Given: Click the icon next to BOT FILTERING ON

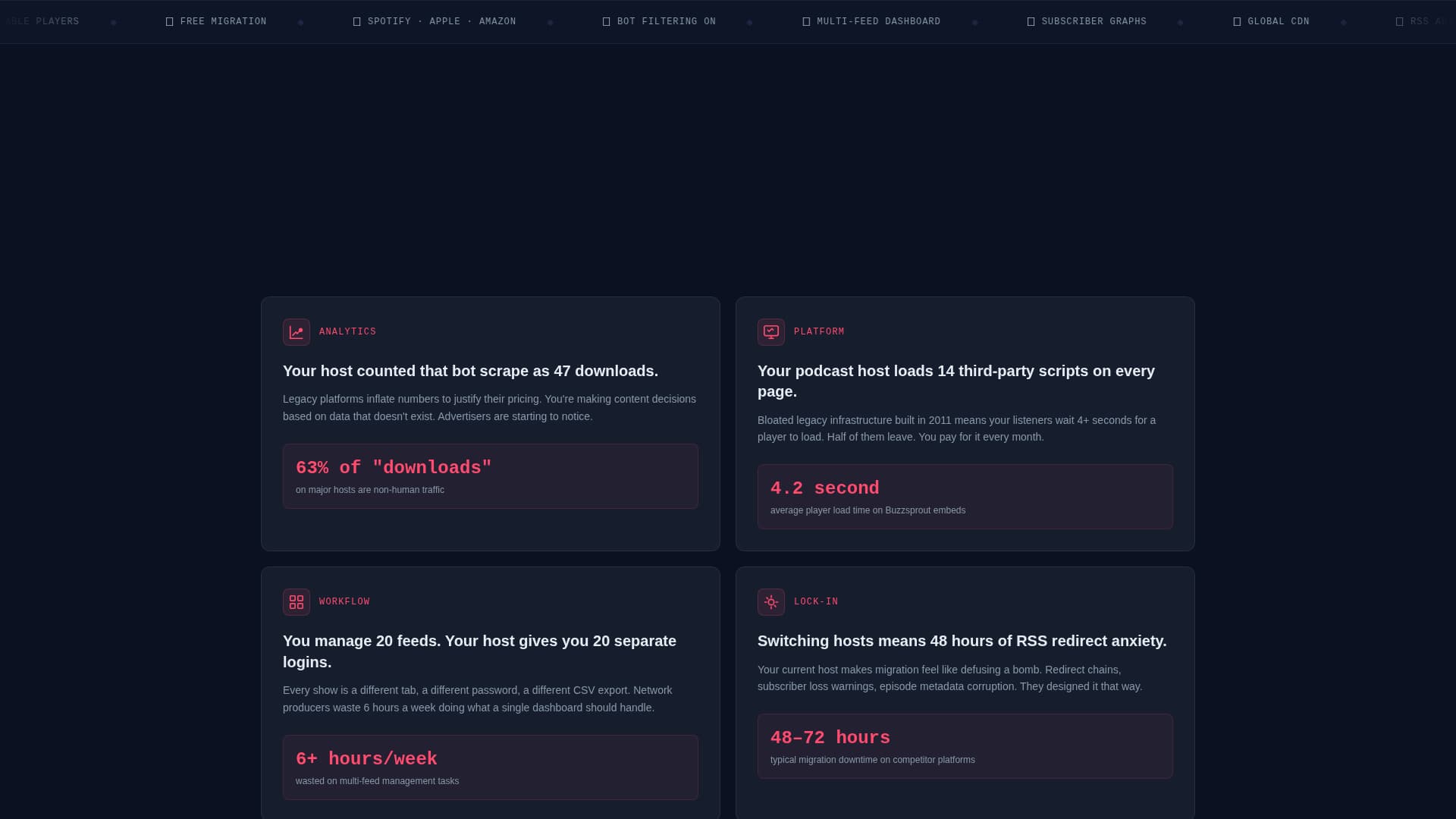Looking at the screenshot, I should (x=606, y=21).
